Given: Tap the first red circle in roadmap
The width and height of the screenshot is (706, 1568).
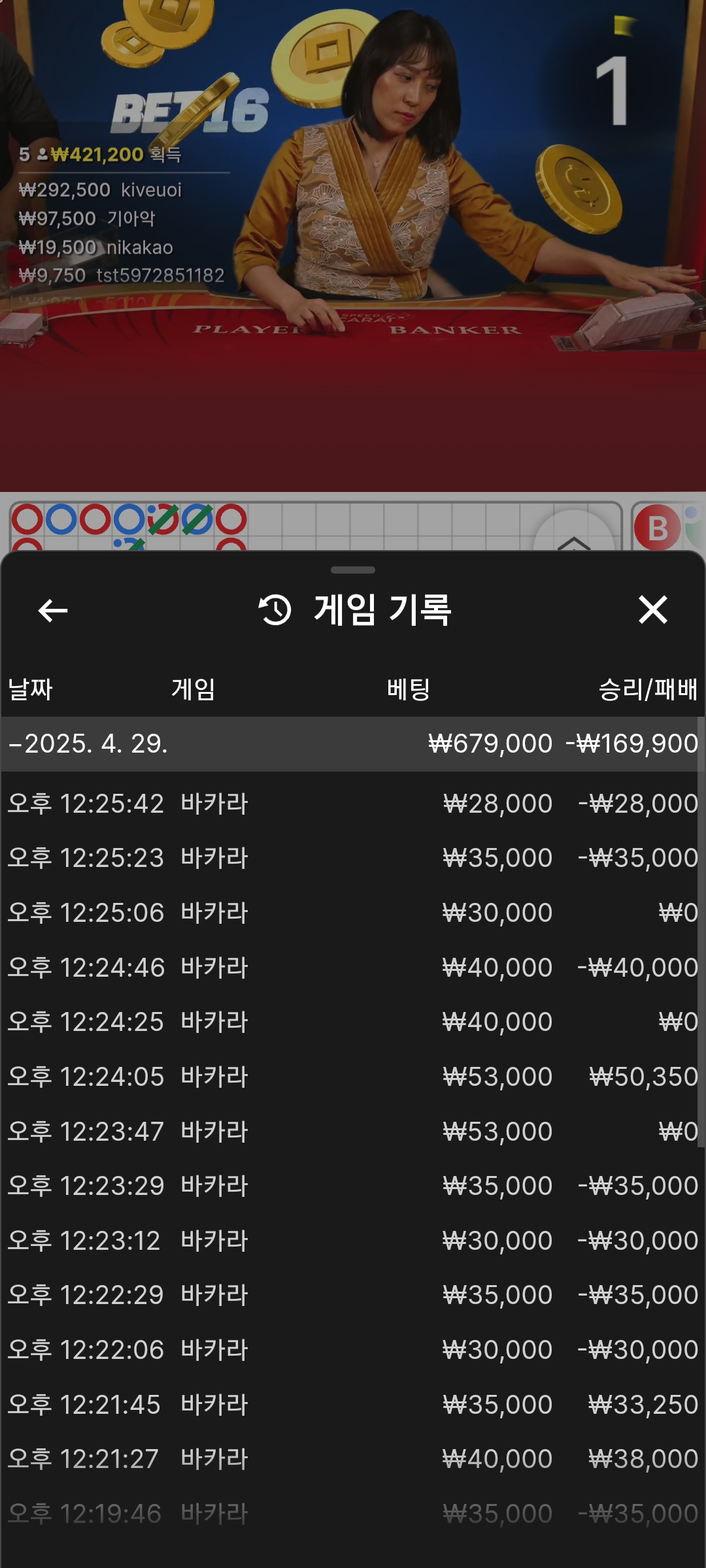Looking at the screenshot, I should tap(27, 519).
